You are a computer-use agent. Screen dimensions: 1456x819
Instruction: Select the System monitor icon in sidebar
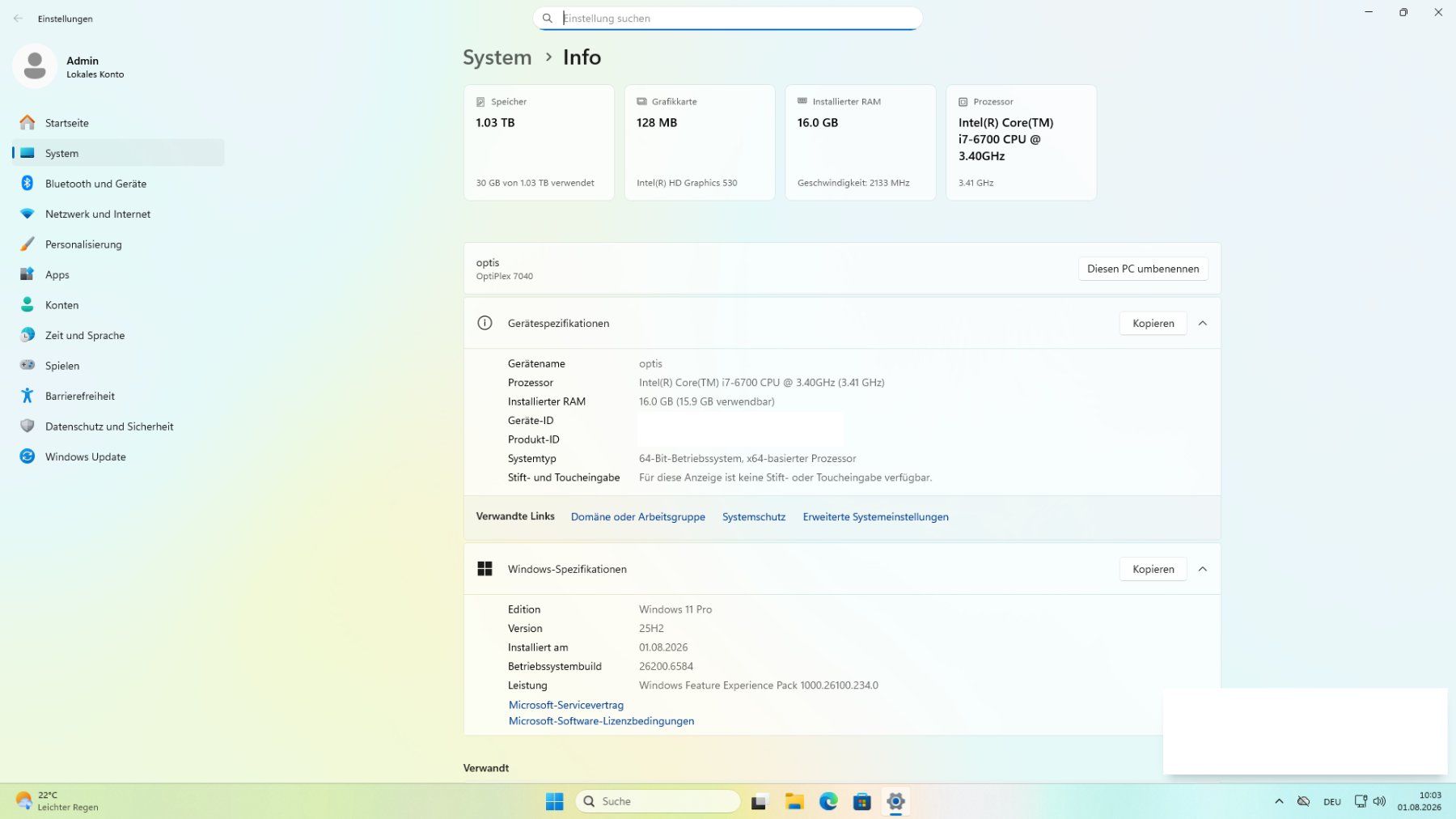tap(28, 153)
